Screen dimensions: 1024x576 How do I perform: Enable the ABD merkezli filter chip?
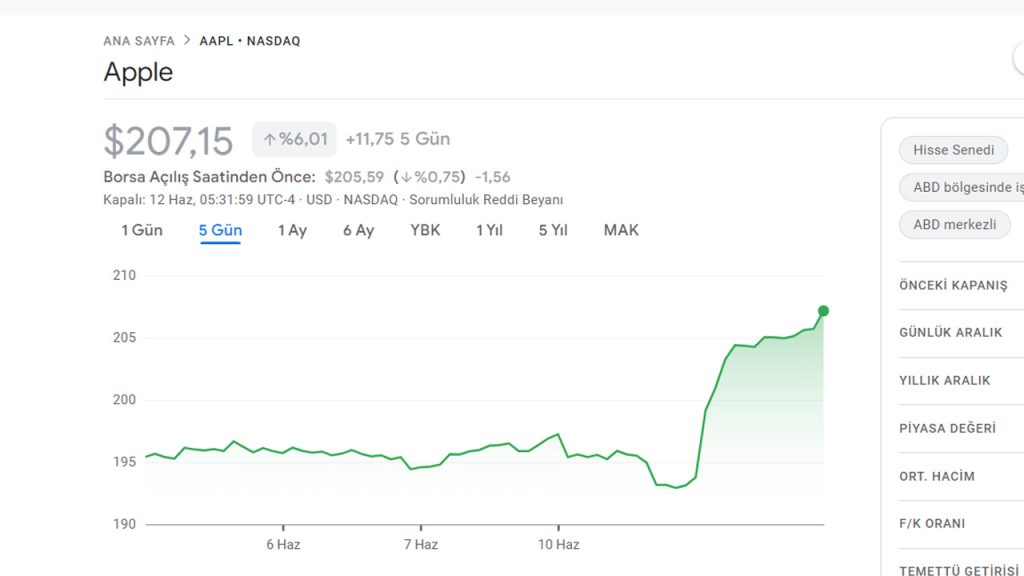pos(955,224)
